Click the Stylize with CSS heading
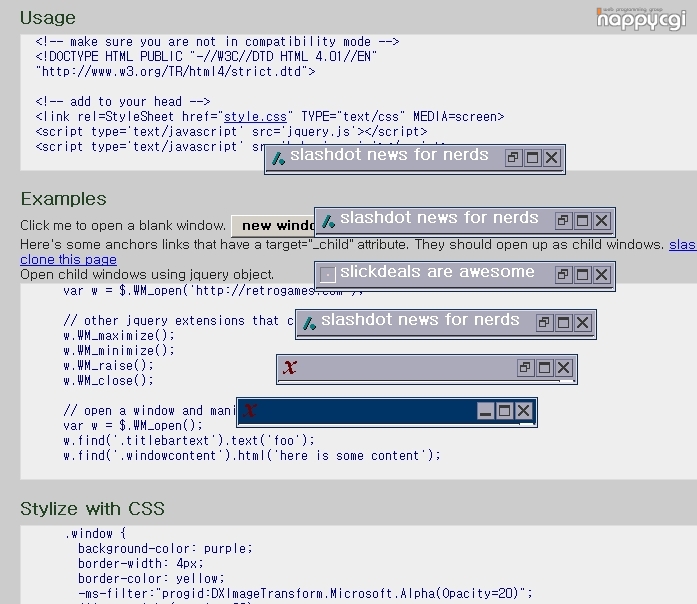Image resolution: width=697 pixels, height=604 pixels. pos(92,508)
